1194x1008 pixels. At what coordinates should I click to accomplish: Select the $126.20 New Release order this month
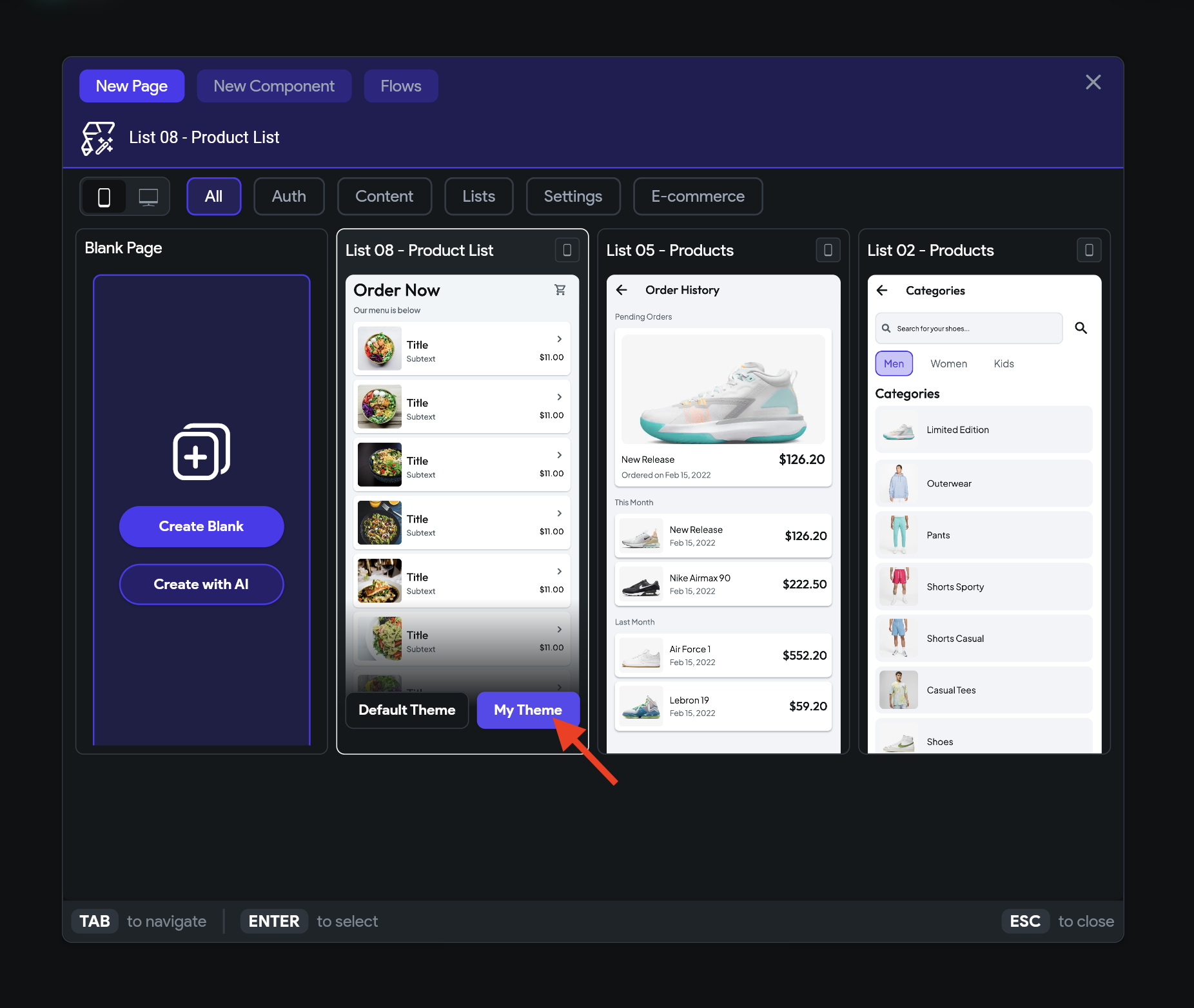pyautogui.click(x=723, y=536)
